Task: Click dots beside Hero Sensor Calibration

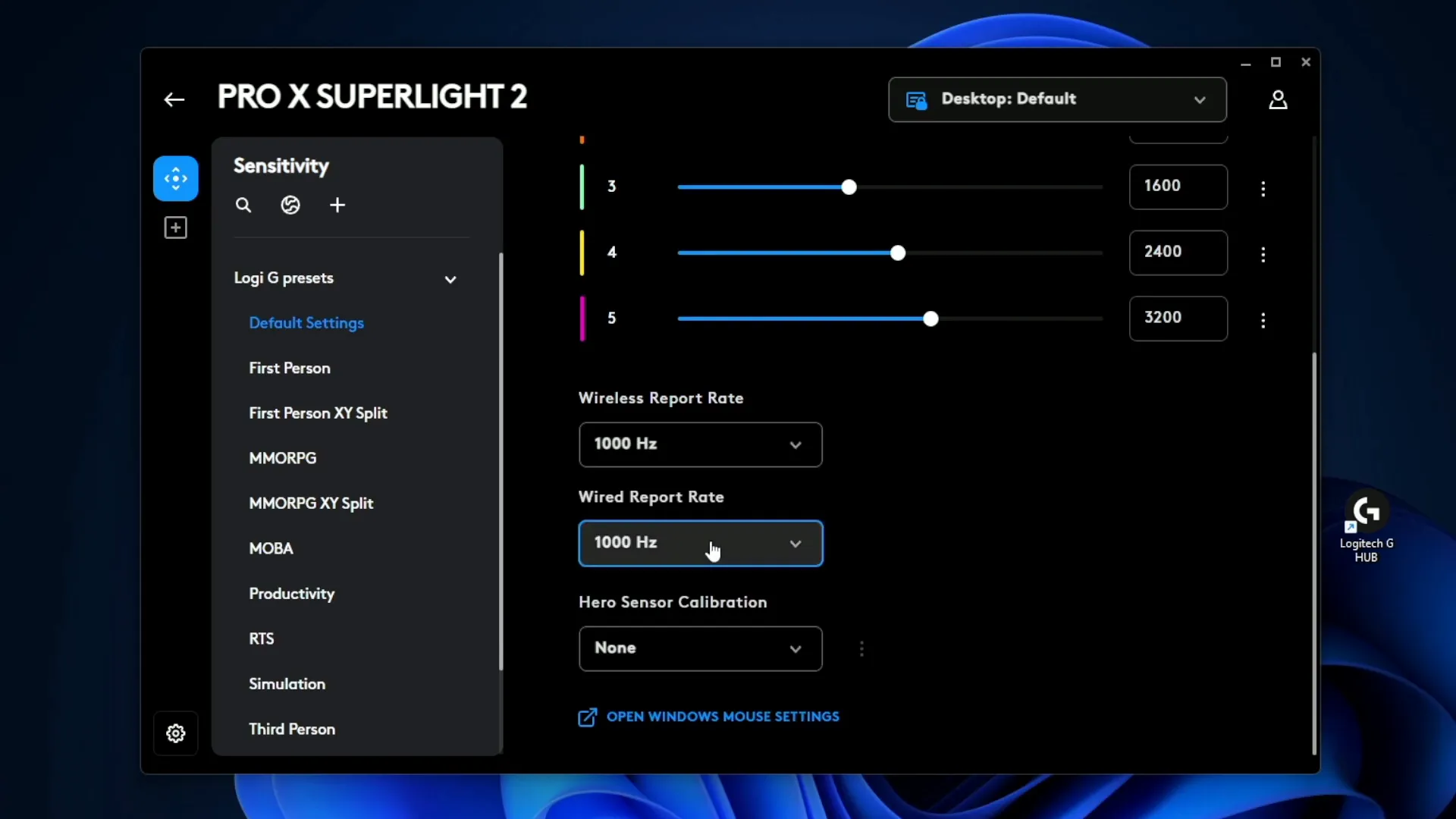Action: [x=861, y=648]
